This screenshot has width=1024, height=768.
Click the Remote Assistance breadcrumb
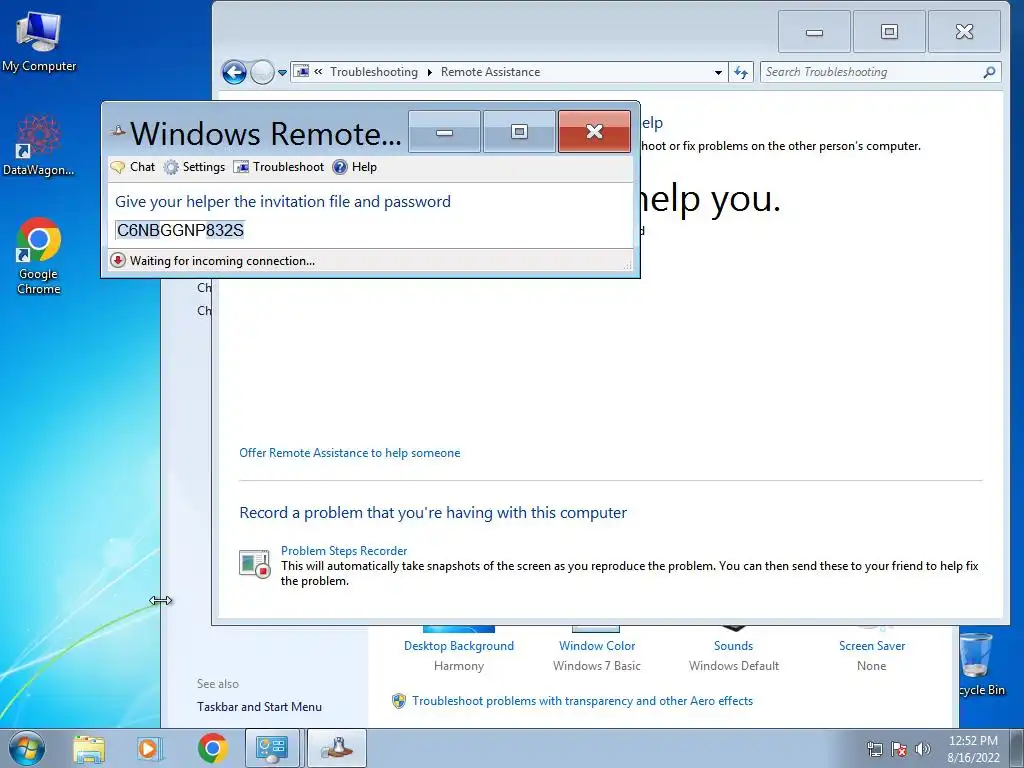(490, 72)
